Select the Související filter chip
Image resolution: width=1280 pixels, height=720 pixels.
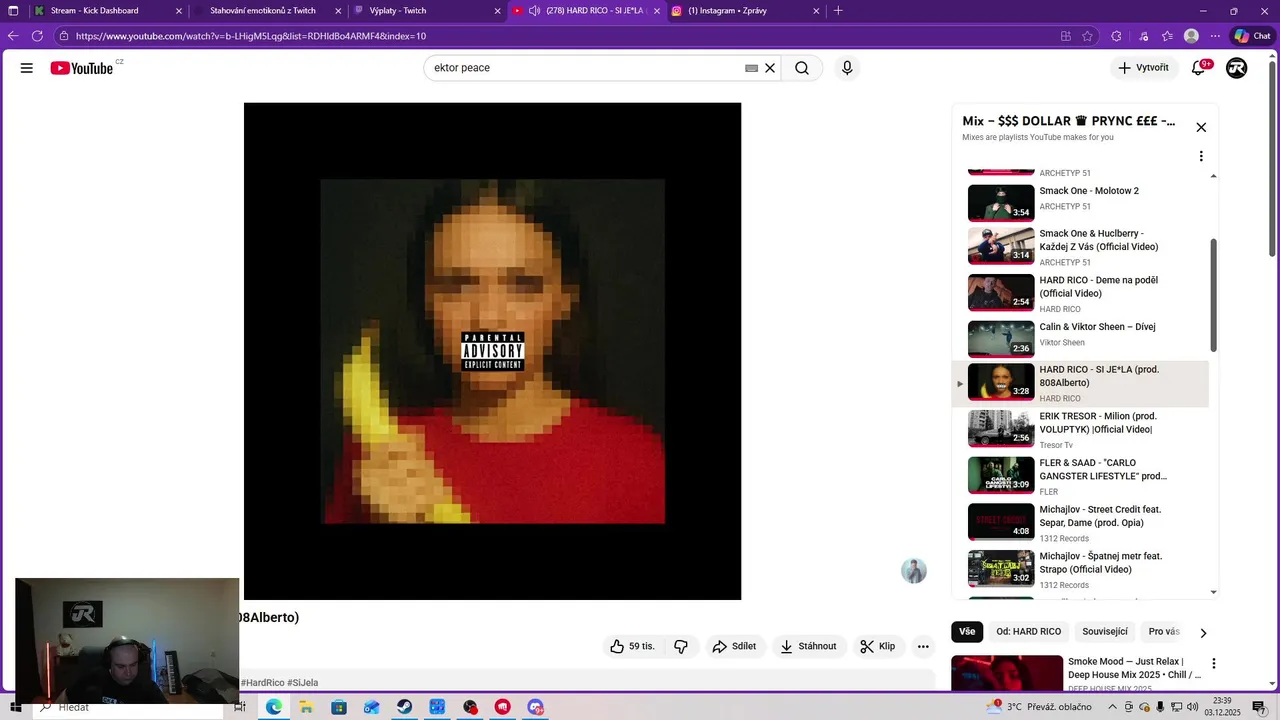[1105, 632]
